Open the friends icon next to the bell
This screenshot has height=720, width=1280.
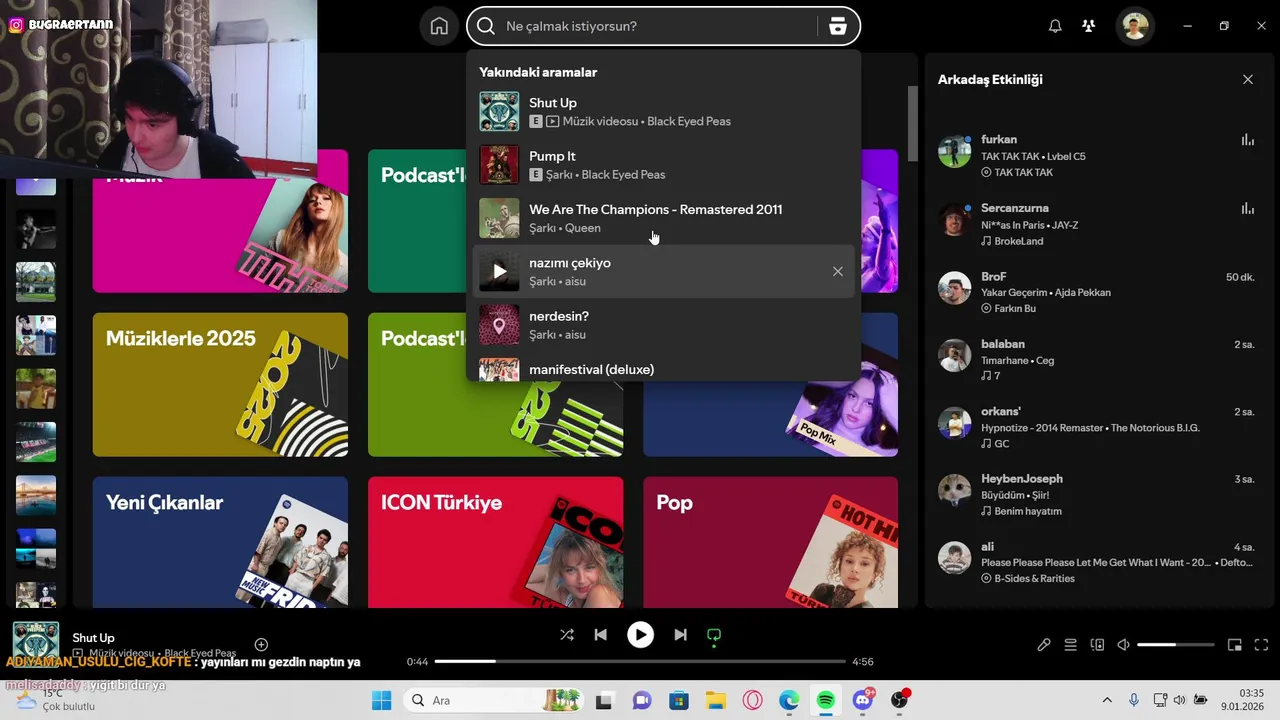pos(1089,26)
